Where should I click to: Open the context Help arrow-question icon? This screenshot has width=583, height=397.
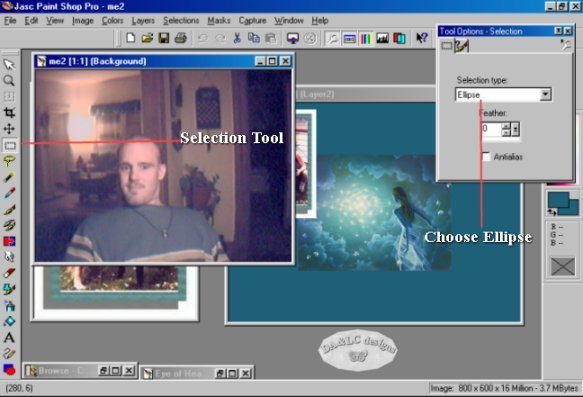point(422,38)
